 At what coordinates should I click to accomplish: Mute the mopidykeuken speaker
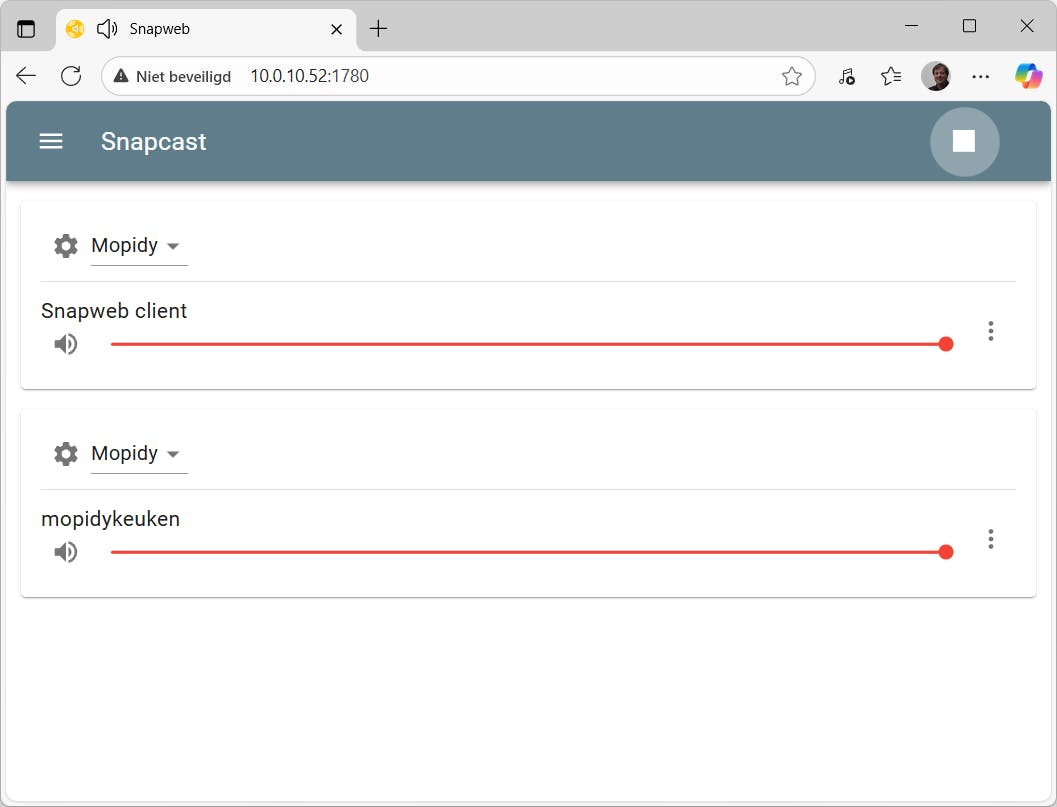66,552
